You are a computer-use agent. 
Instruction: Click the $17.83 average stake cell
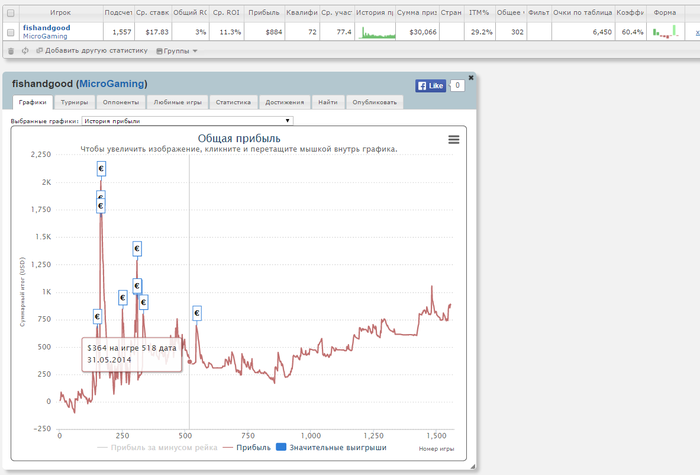152,32
